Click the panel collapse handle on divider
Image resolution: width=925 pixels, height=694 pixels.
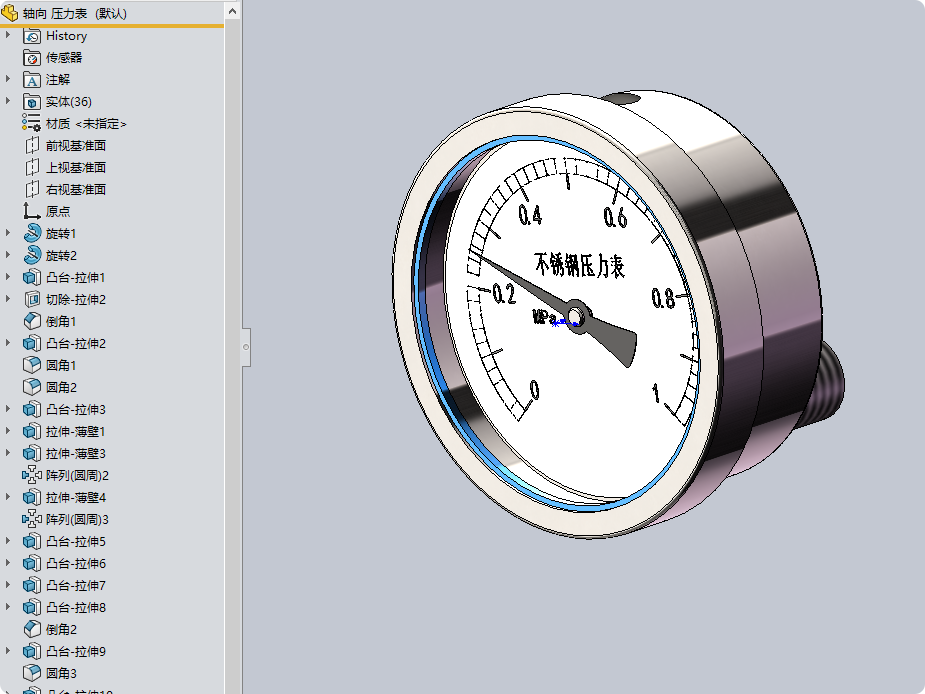tap(246, 347)
